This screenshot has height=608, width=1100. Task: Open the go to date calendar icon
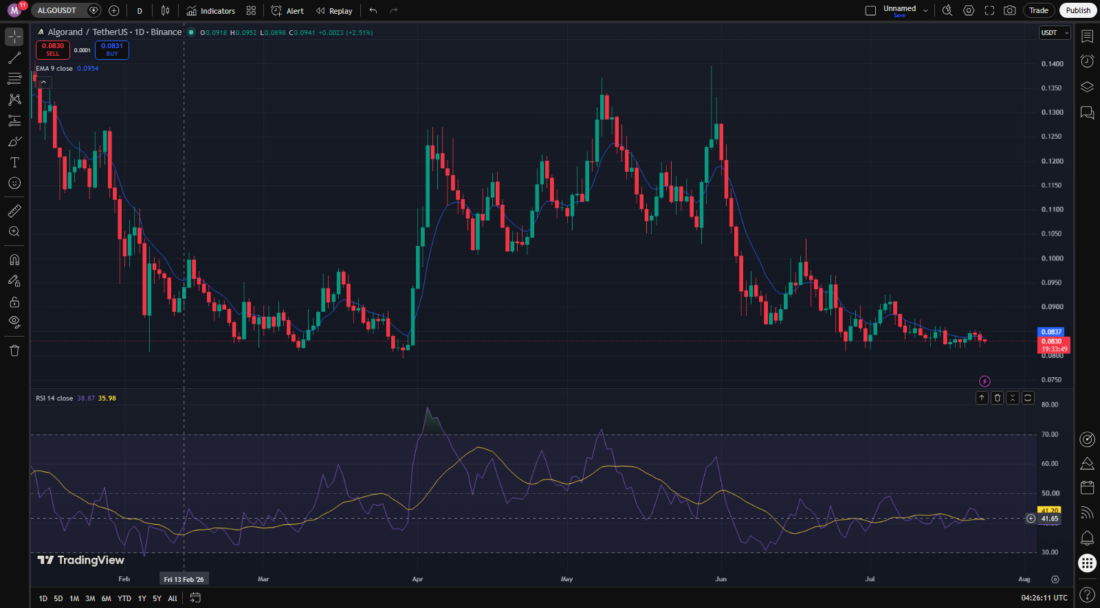[195, 598]
